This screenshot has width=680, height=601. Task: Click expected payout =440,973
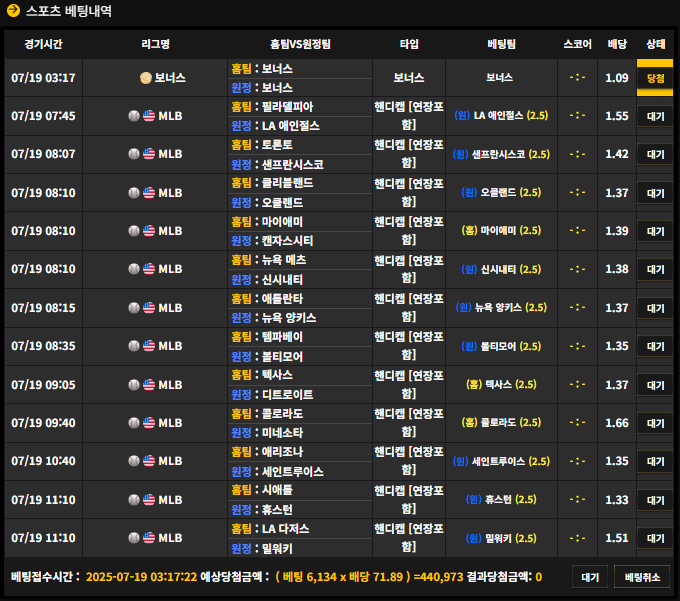tap(438, 577)
